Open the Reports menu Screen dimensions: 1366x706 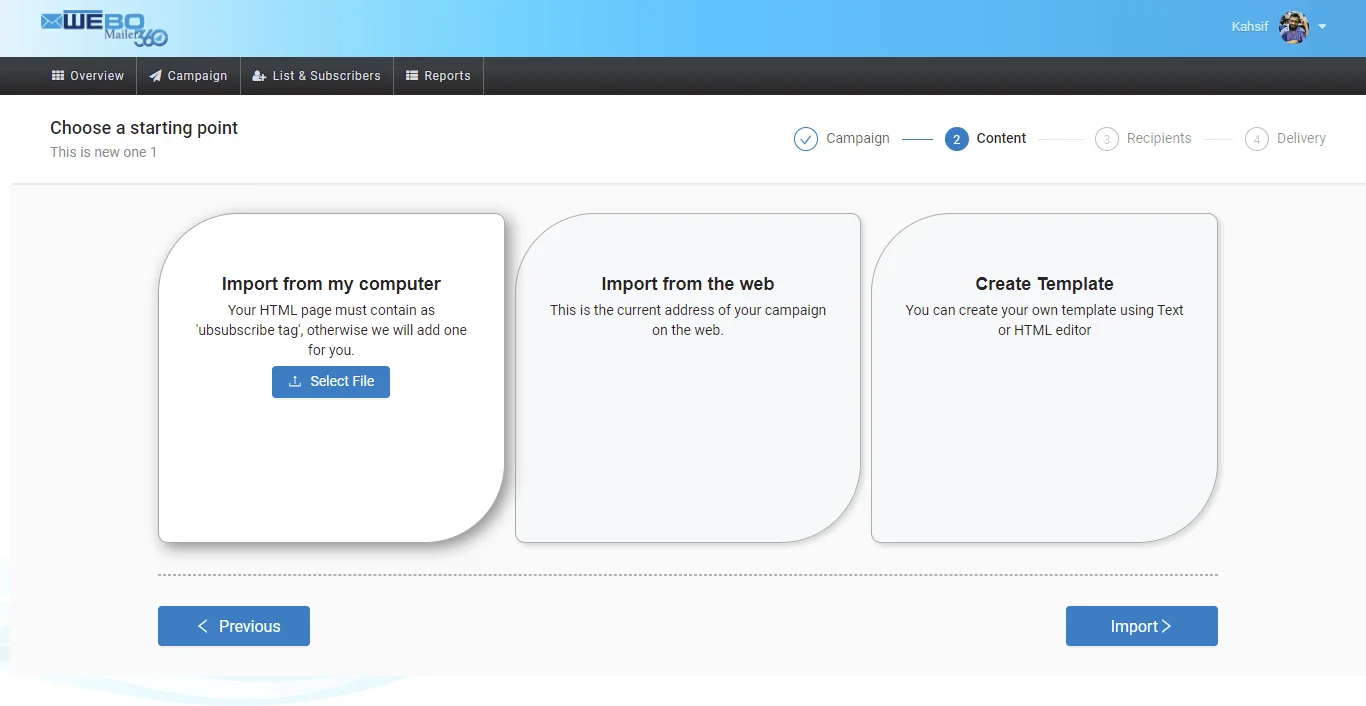(438, 76)
